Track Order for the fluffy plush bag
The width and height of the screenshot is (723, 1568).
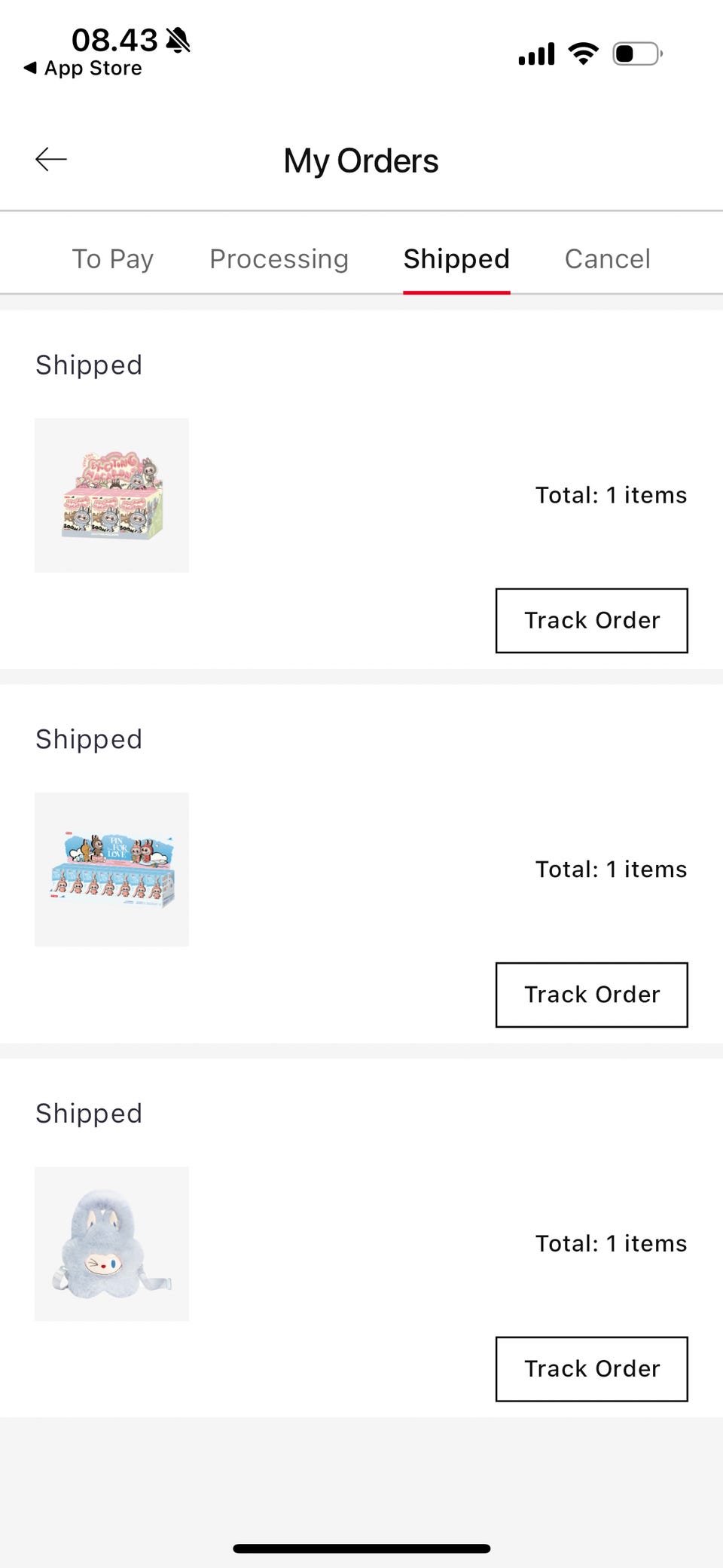(x=591, y=1369)
